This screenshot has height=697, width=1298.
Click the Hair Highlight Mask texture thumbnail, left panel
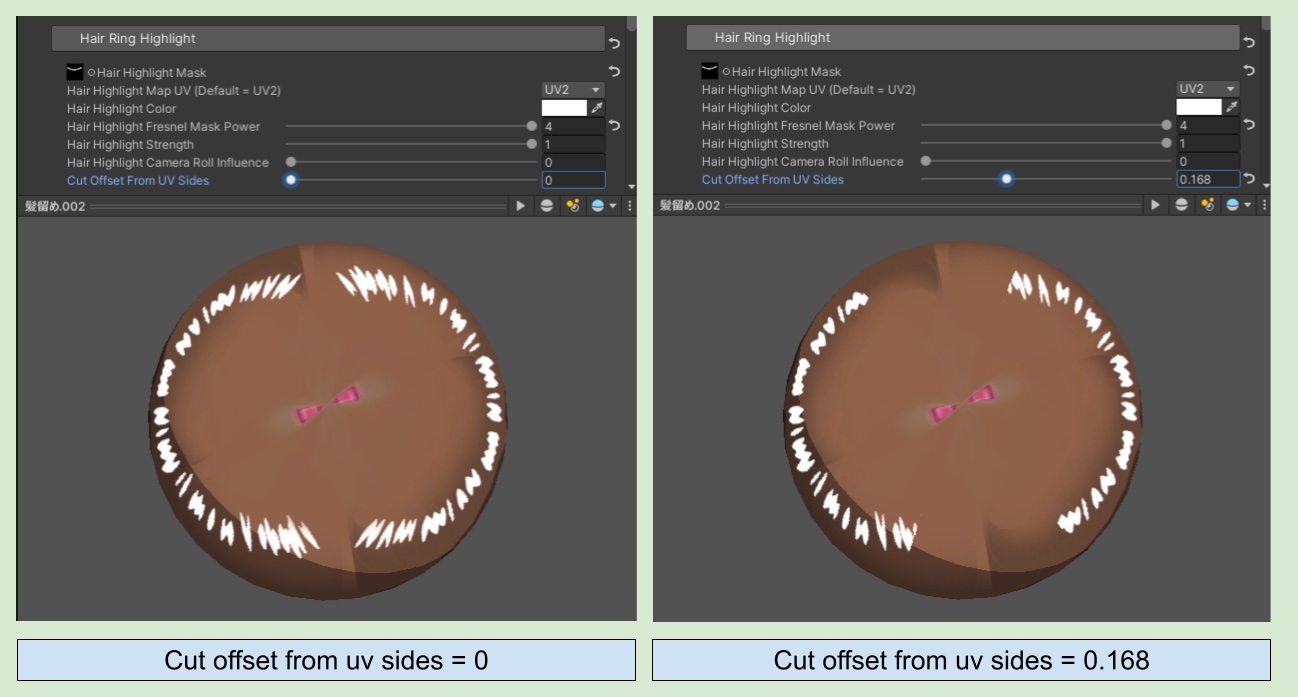75,72
